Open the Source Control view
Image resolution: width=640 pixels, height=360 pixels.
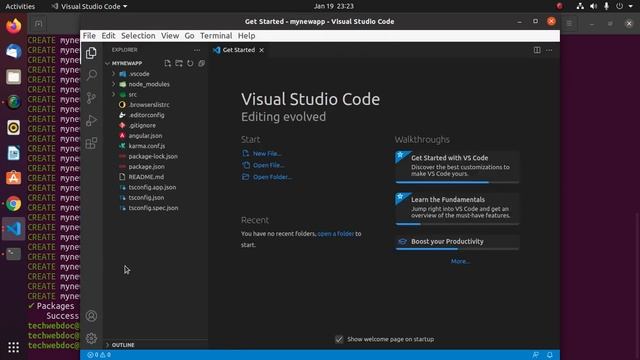click(91, 98)
